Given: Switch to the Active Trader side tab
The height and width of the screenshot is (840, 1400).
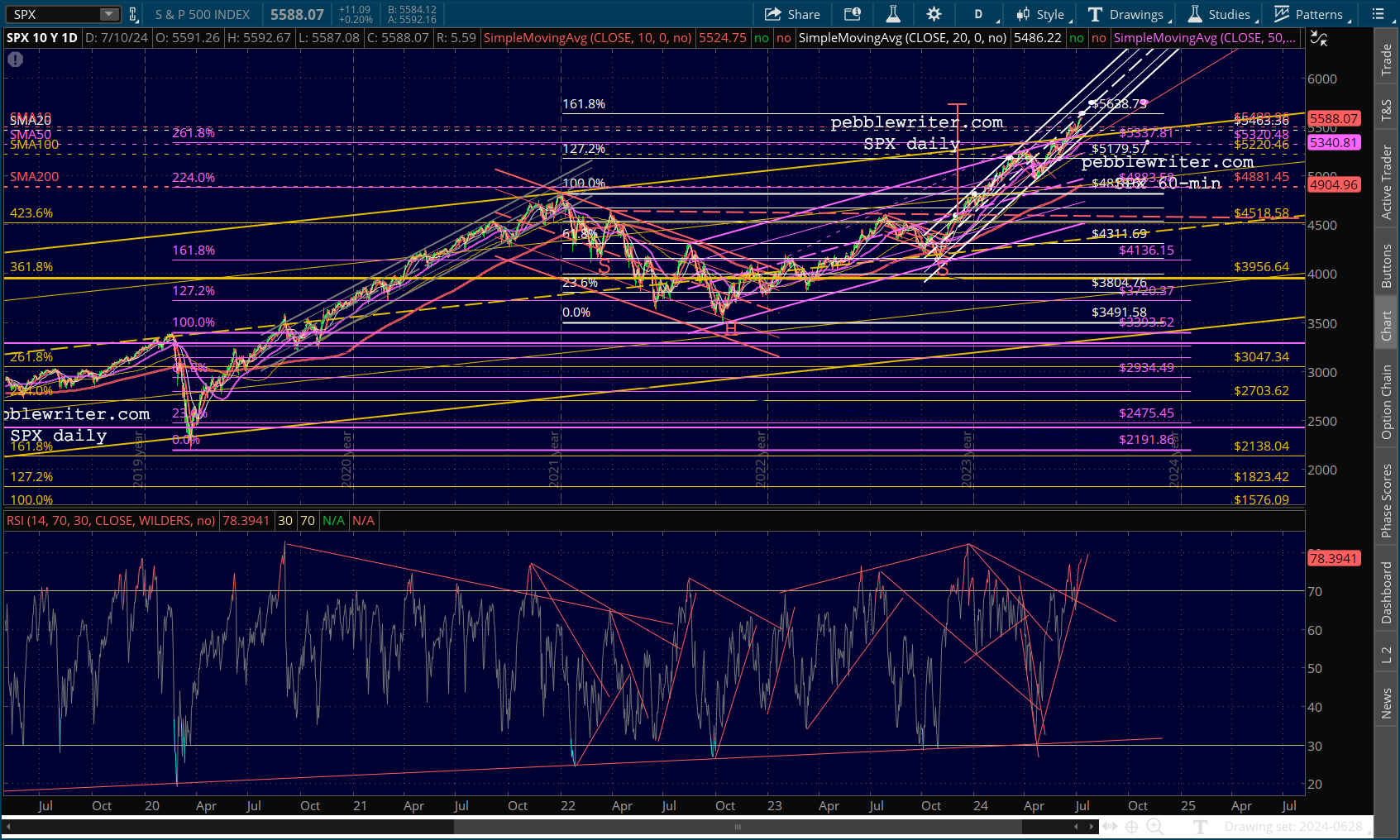Looking at the screenshot, I should [1386, 182].
